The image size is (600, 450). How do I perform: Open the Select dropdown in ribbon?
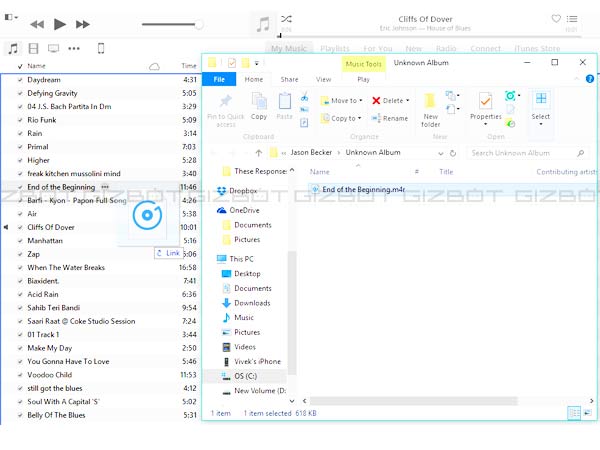(541, 107)
